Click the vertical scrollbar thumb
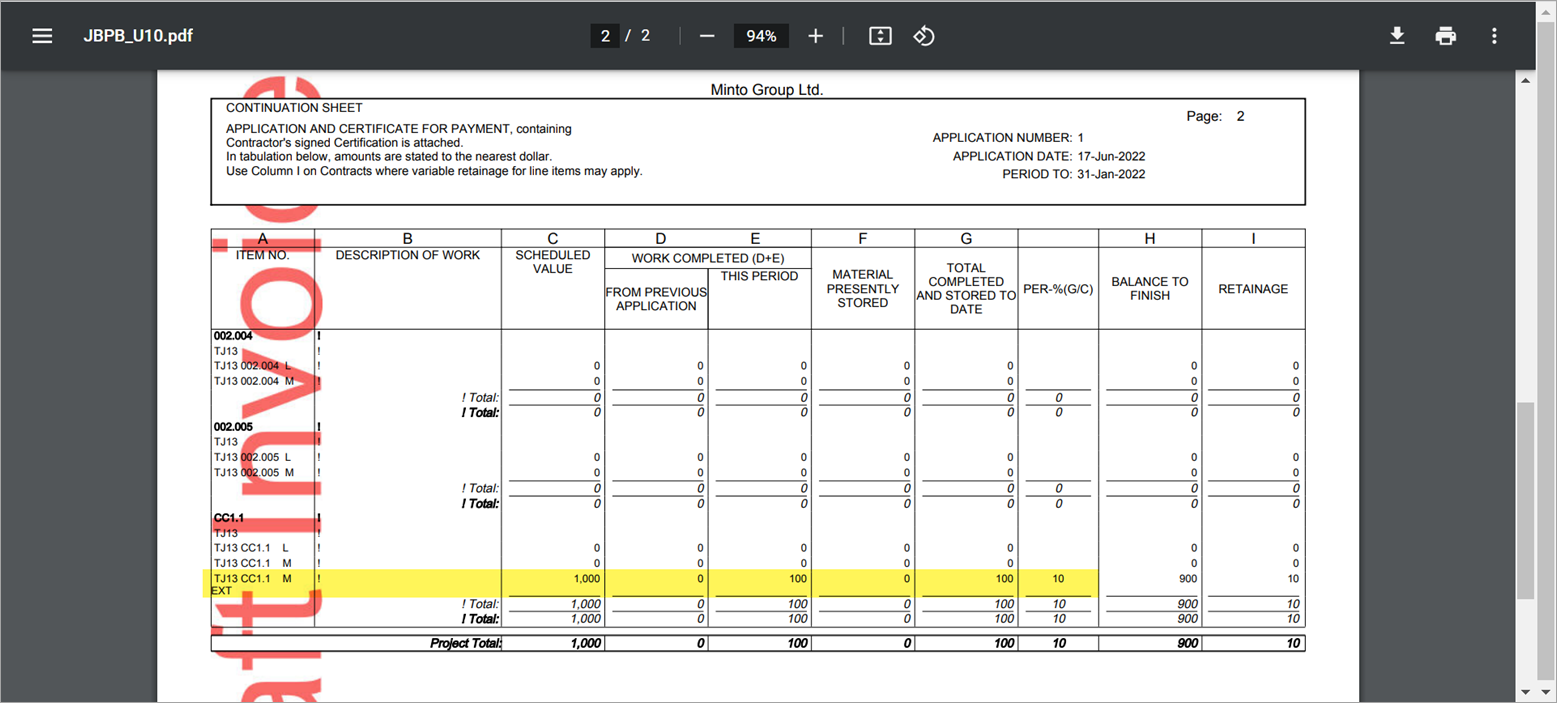This screenshot has height=703, width=1557. (1525, 500)
